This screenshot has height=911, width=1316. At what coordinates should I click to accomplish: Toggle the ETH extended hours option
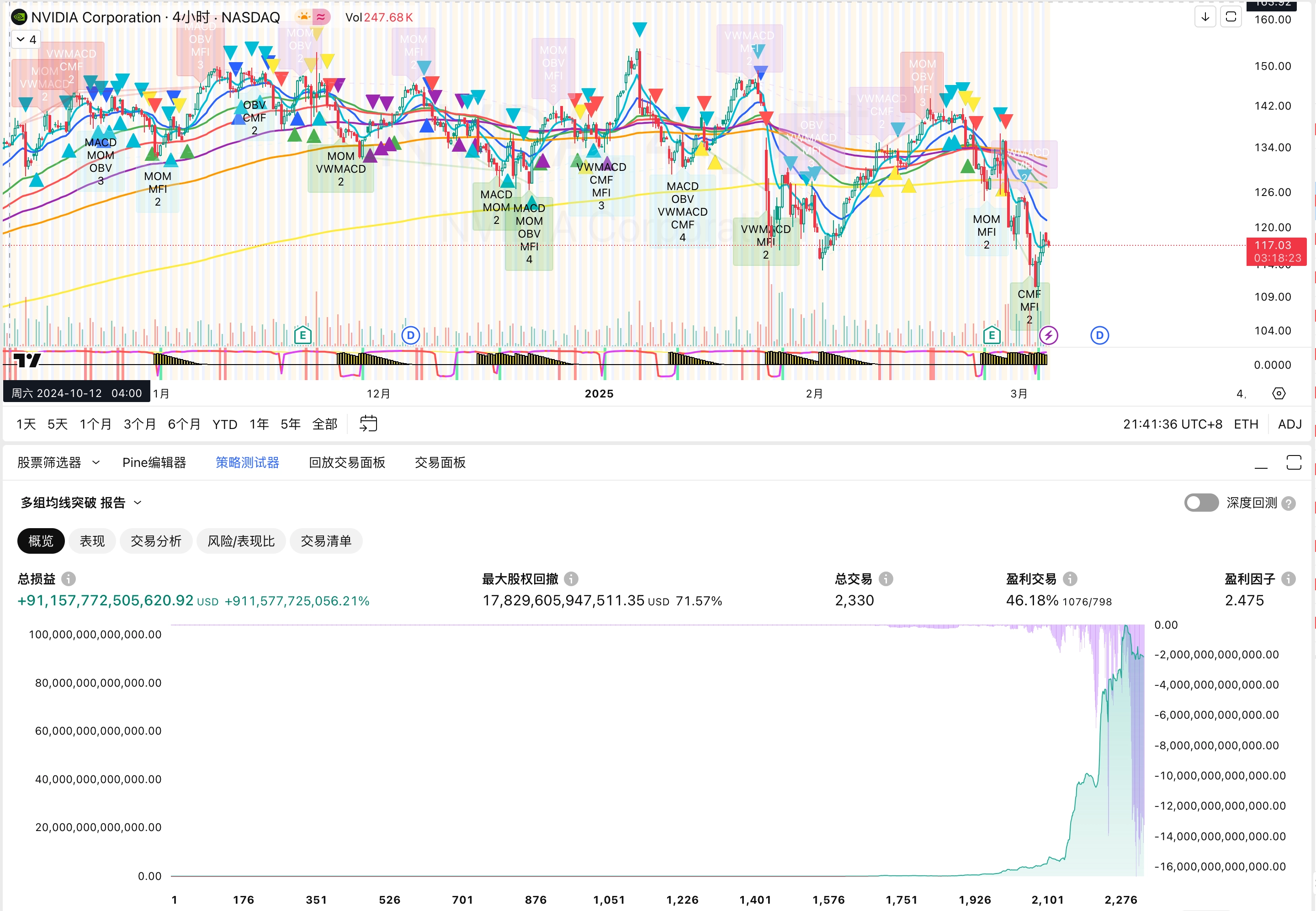[x=1246, y=424]
